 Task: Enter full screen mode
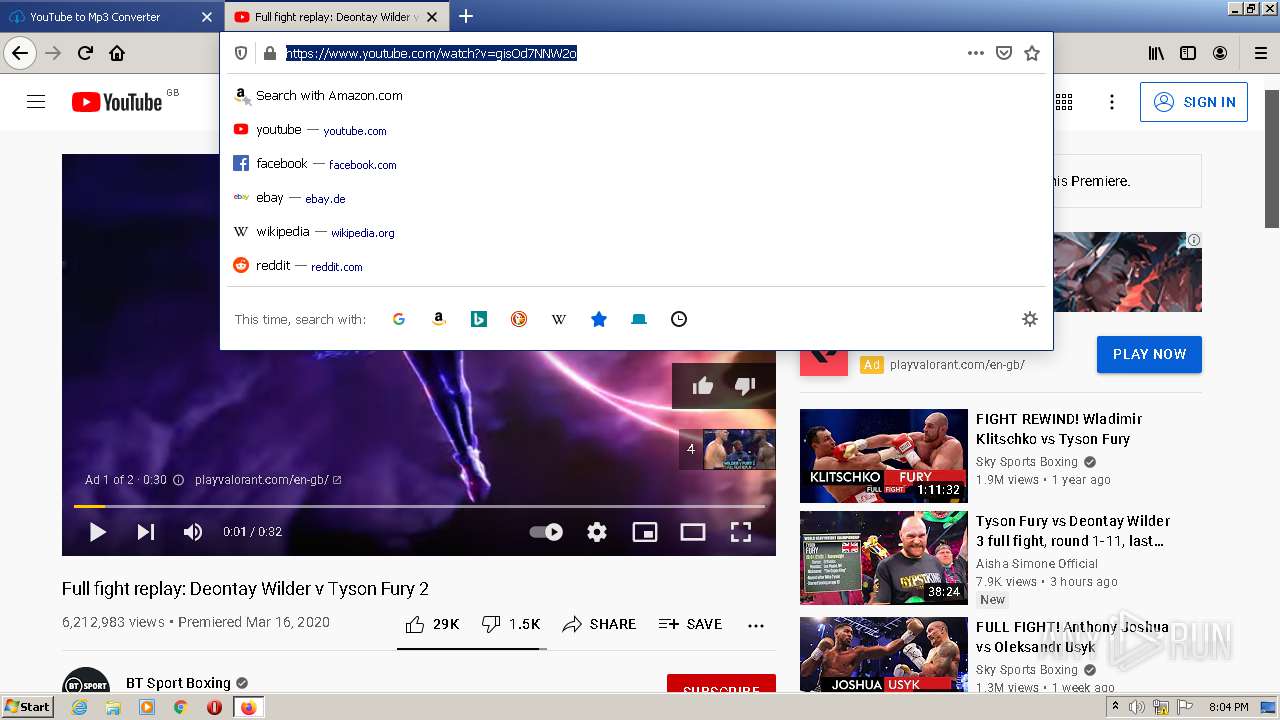point(741,532)
